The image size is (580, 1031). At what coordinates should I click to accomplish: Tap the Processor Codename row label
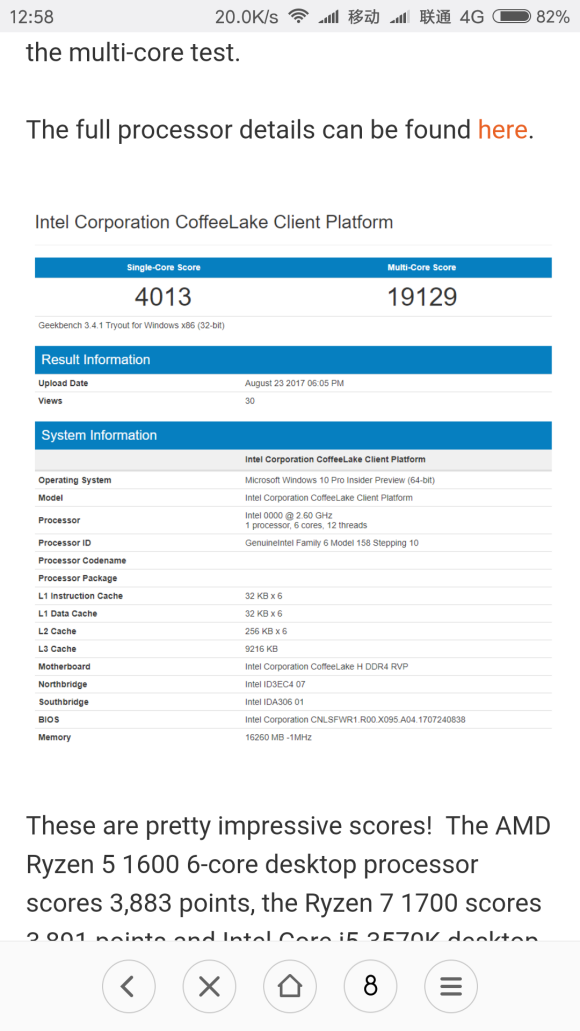click(x=82, y=561)
